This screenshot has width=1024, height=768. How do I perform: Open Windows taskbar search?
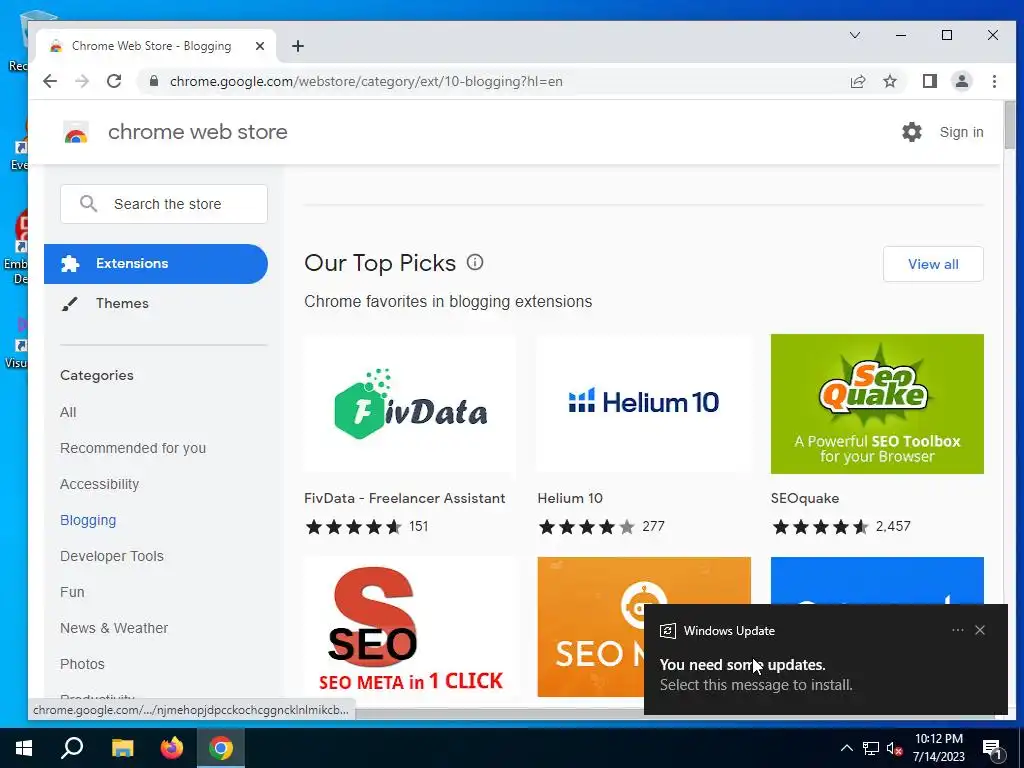(x=72, y=748)
